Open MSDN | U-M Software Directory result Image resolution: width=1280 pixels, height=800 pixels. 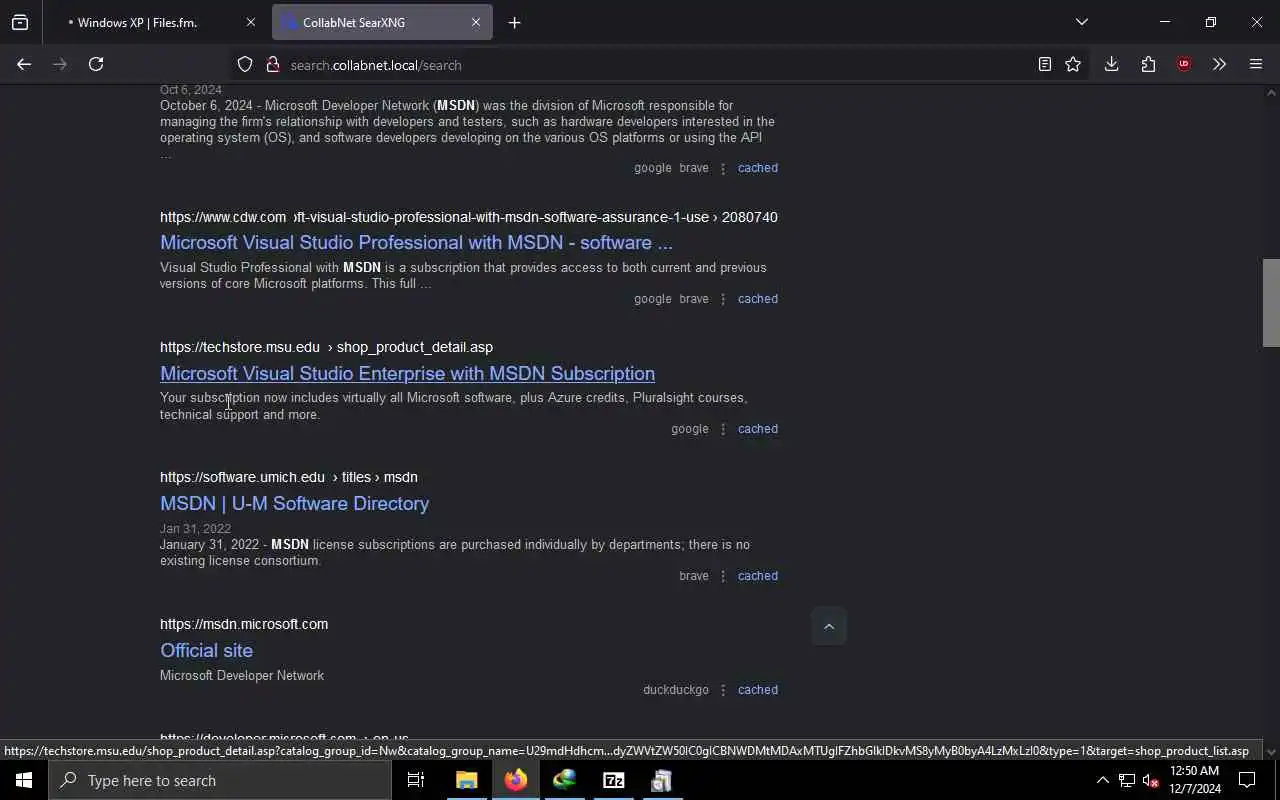click(x=294, y=503)
